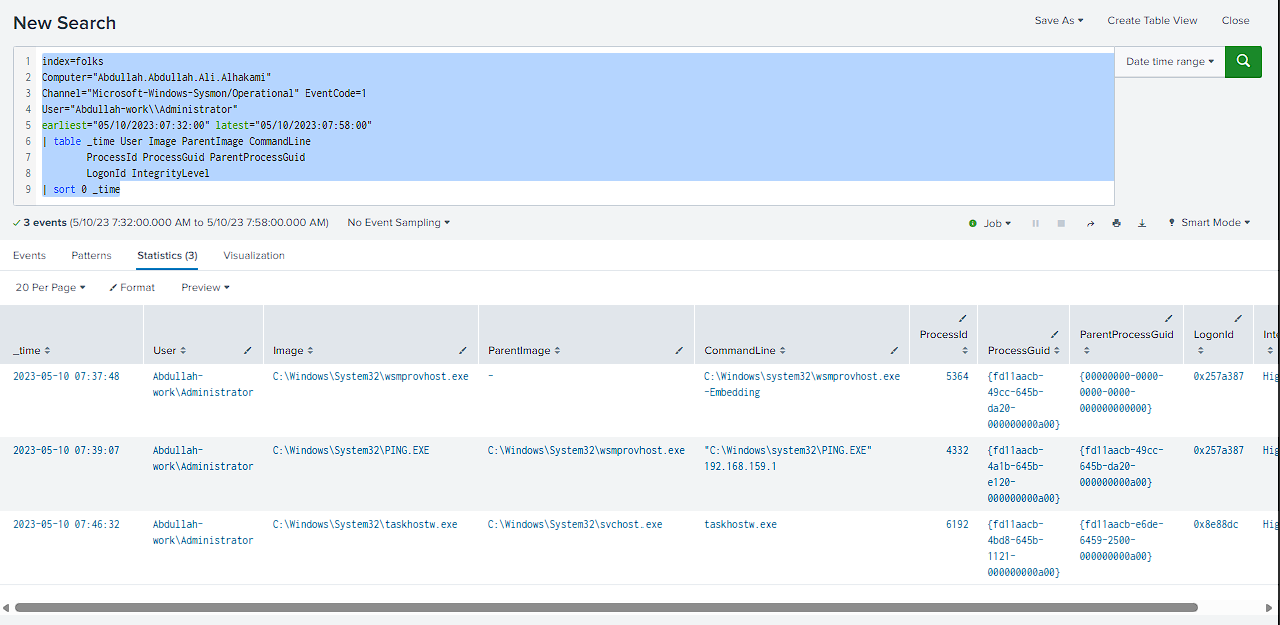The width and height of the screenshot is (1280, 625).
Task: Click the sort arrows beside ProcessGuid header
Action: 1056,351
